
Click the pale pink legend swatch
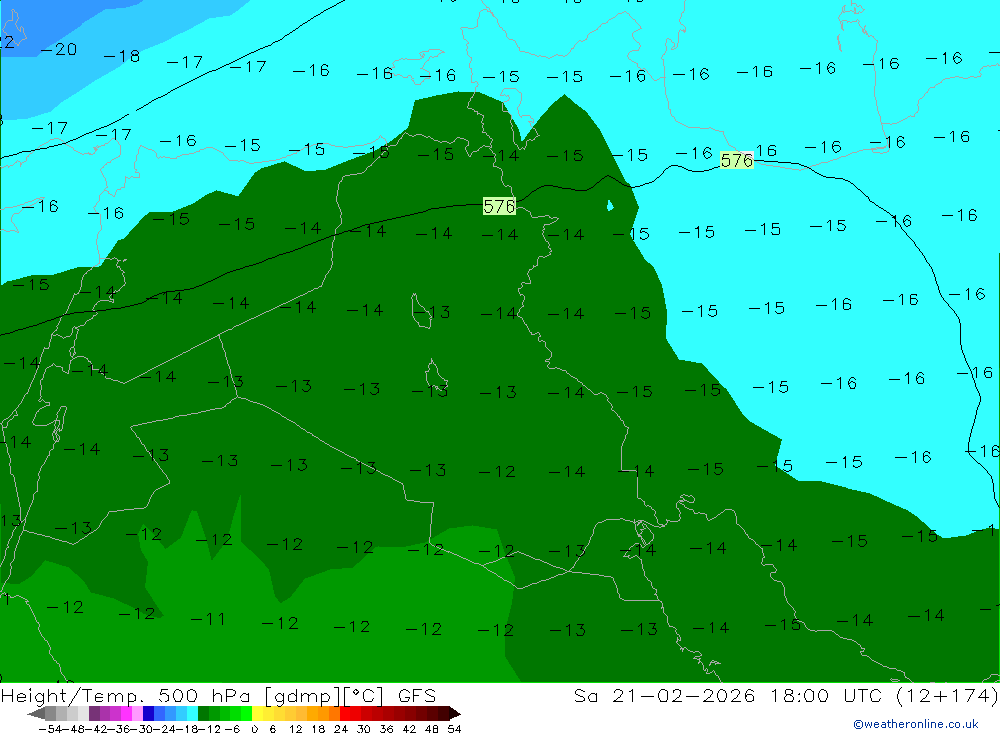[x=138, y=714]
